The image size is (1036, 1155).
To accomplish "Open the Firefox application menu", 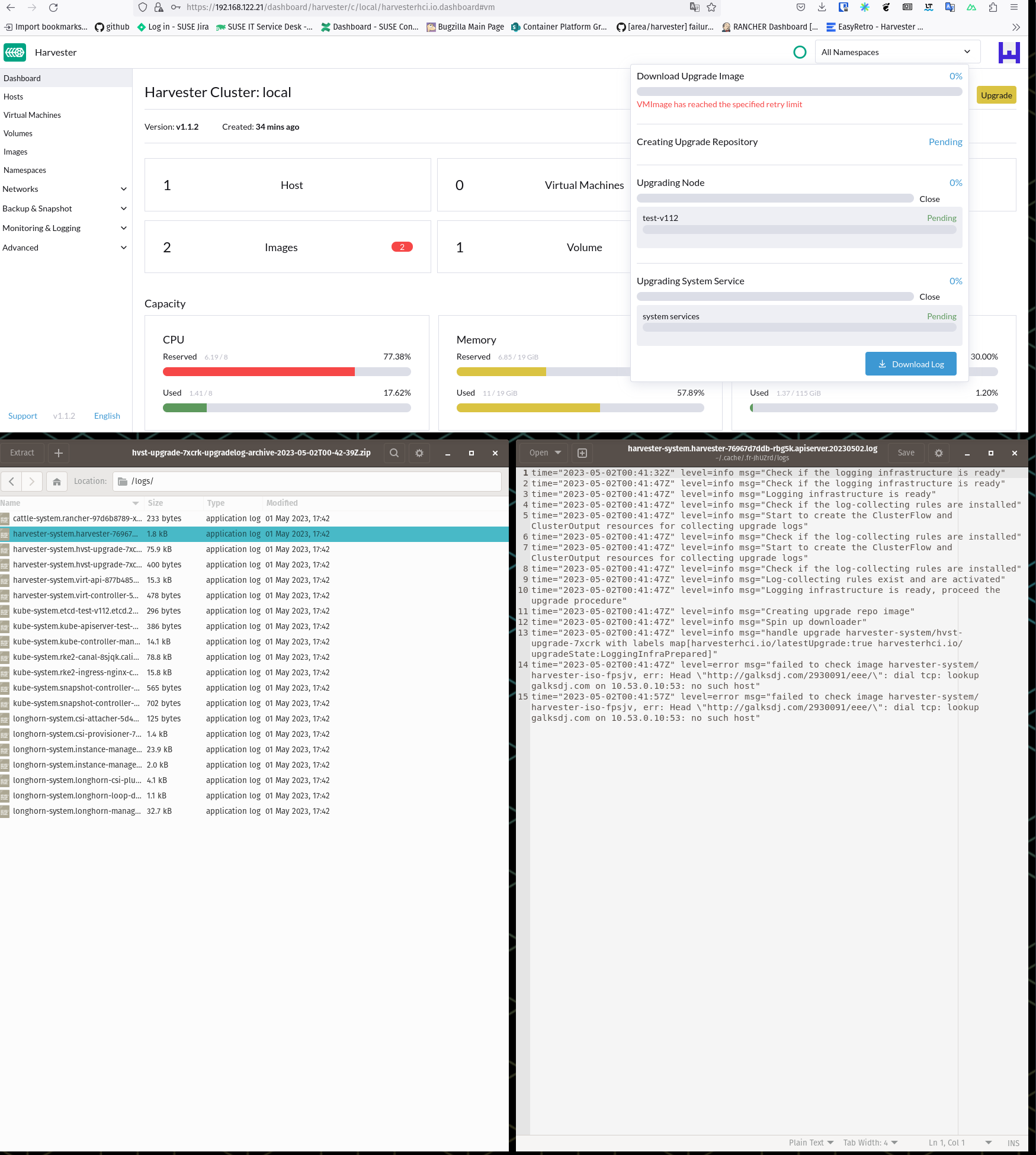I will click(x=1014, y=8).
